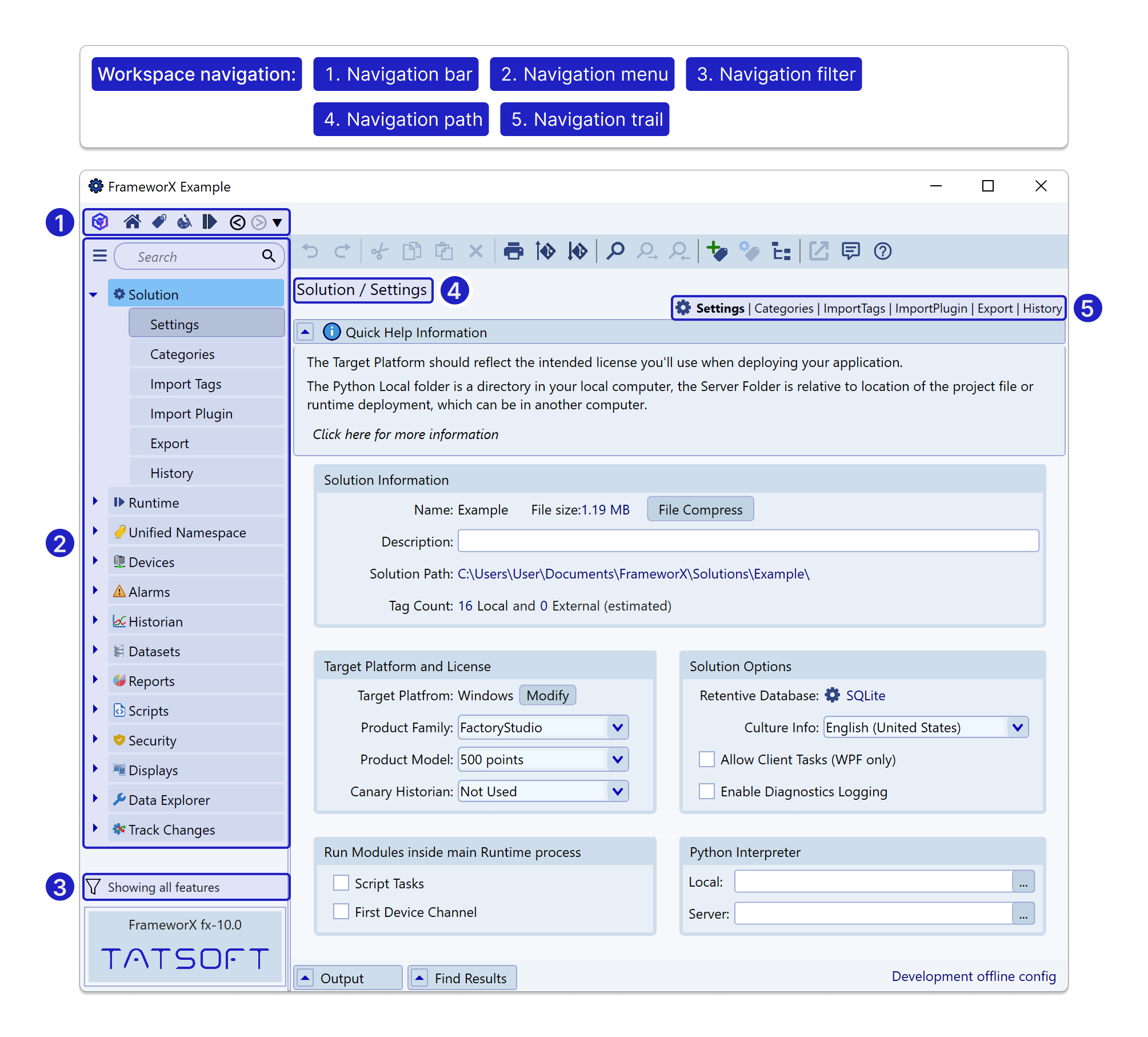Click the Description input field

tap(748, 541)
